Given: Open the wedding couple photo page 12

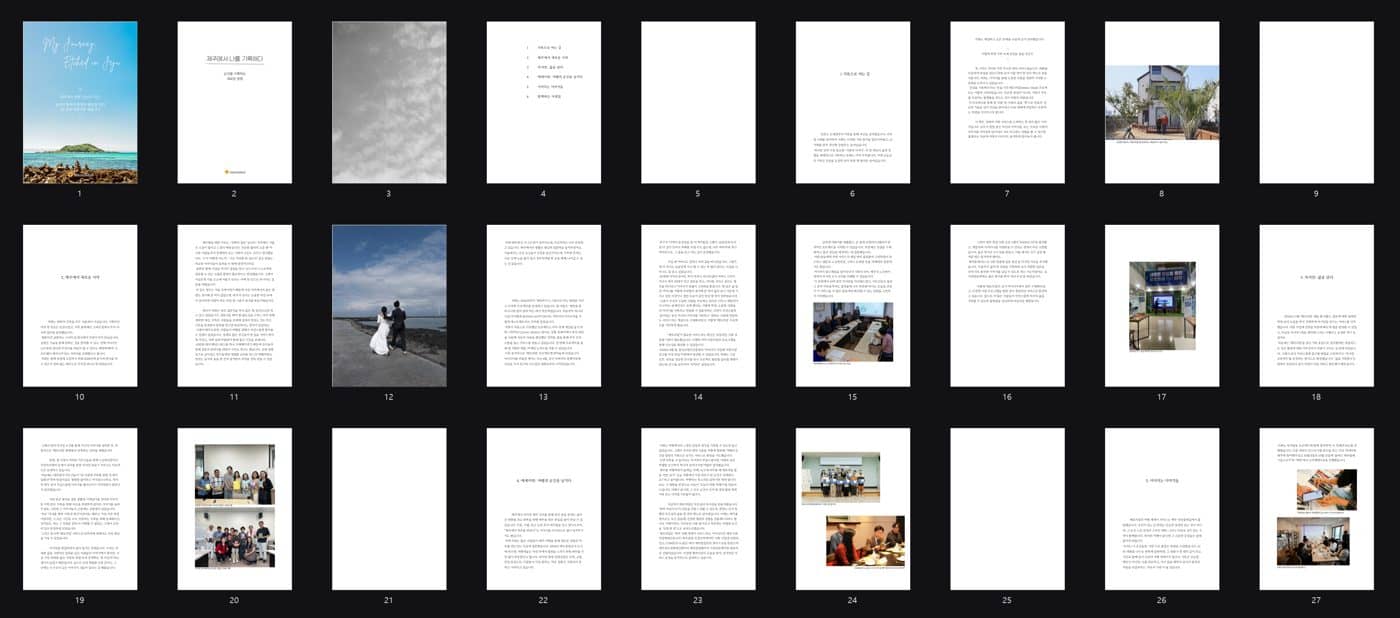Looking at the screenshot, I should (389, 305).
